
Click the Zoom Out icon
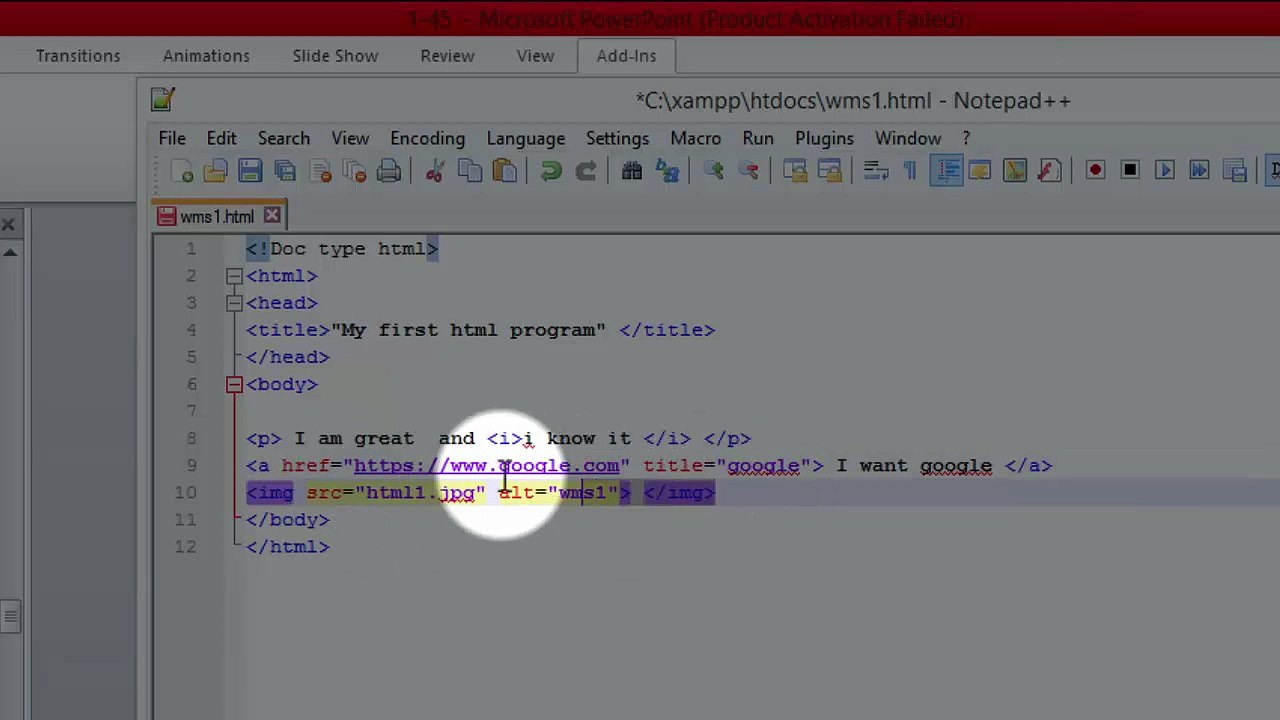click(748, 171)
